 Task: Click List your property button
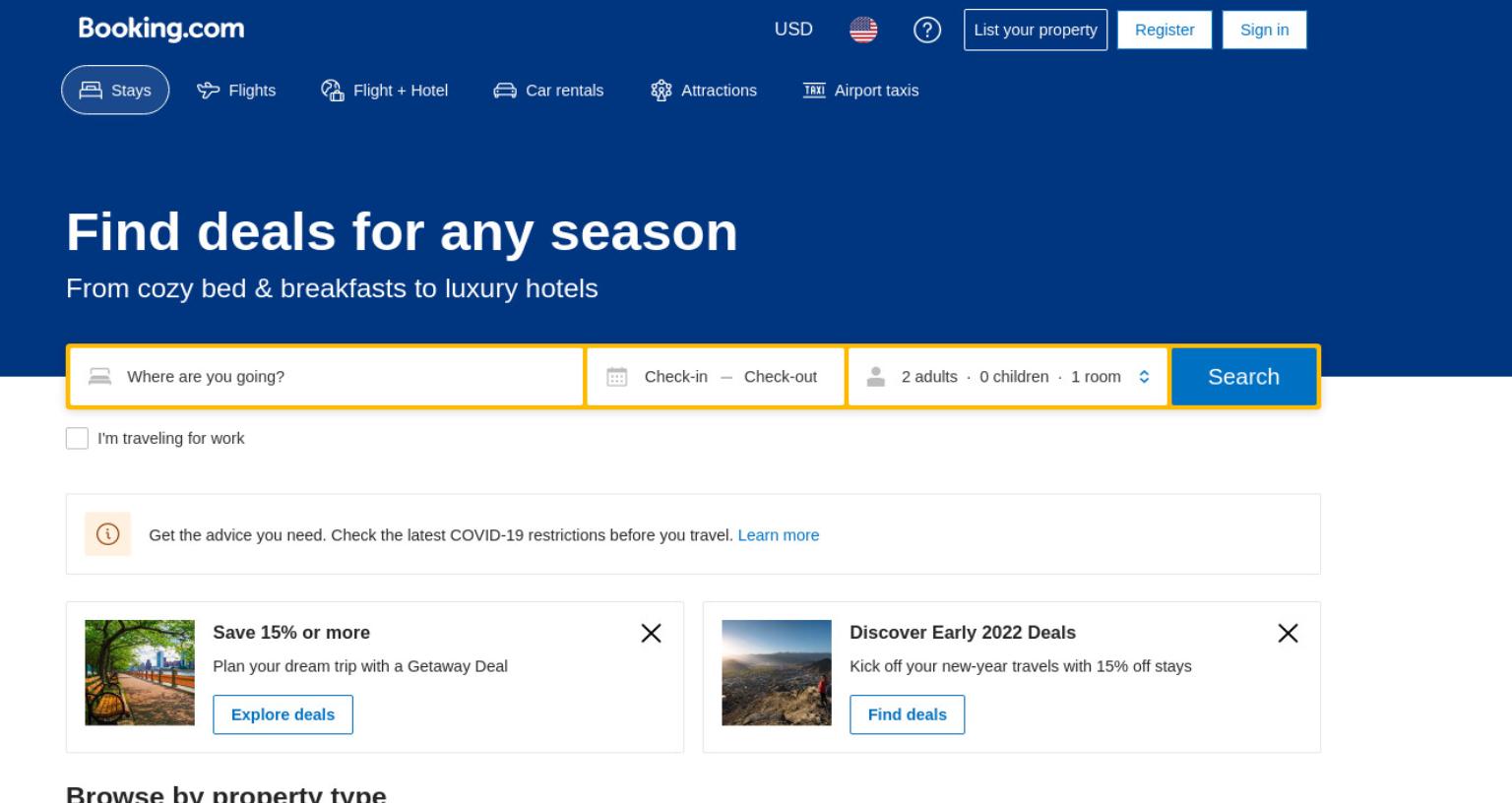tap(1036, 30)
